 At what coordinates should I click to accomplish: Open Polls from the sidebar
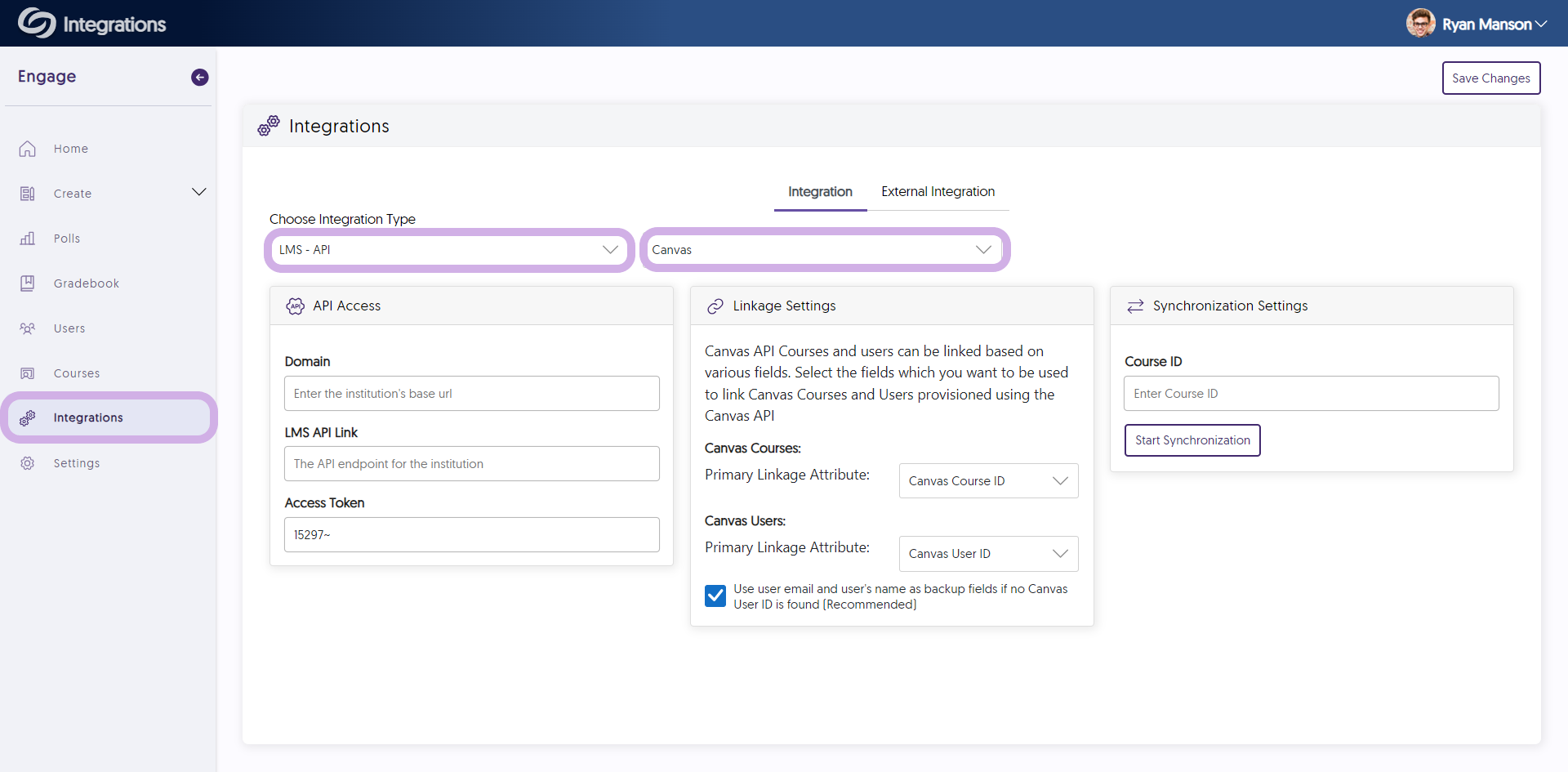(x=67, y=239)
